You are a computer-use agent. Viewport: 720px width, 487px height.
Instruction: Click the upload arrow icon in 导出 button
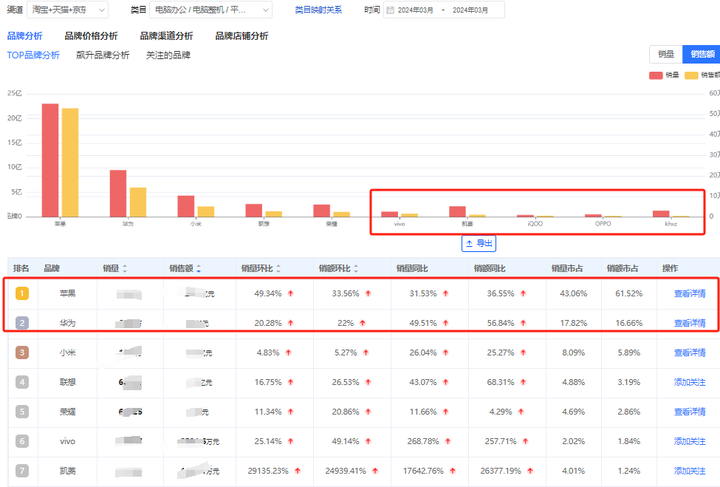[x=469, y=243]
